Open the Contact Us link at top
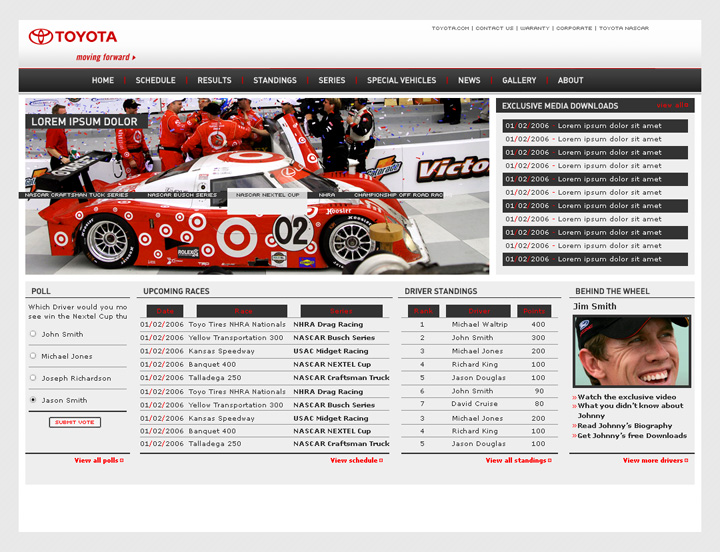720x552 pixels. click(495, 28)
